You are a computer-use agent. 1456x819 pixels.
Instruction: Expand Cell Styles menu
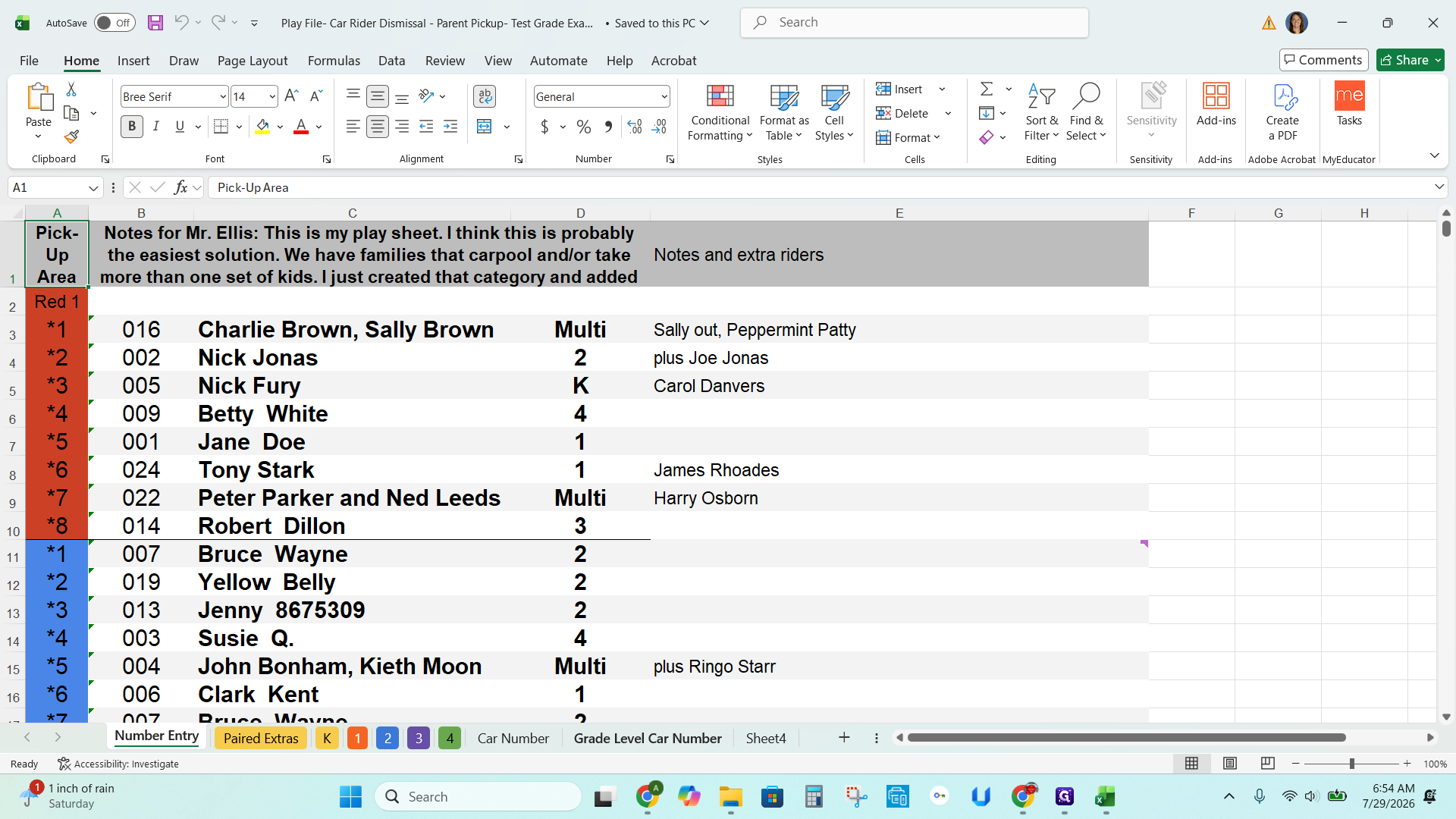click(834, 112)
